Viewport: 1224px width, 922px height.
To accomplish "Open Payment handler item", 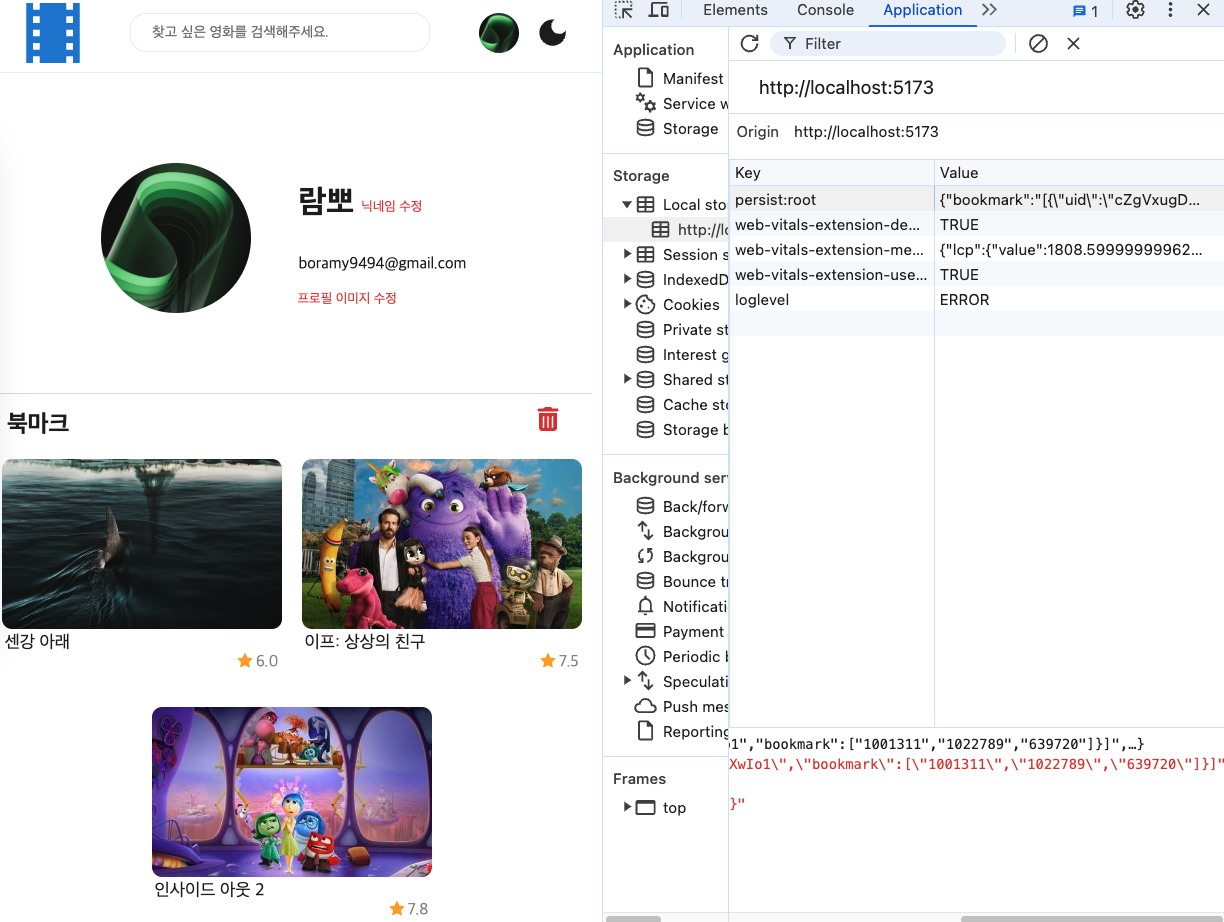I will (682, 631).
